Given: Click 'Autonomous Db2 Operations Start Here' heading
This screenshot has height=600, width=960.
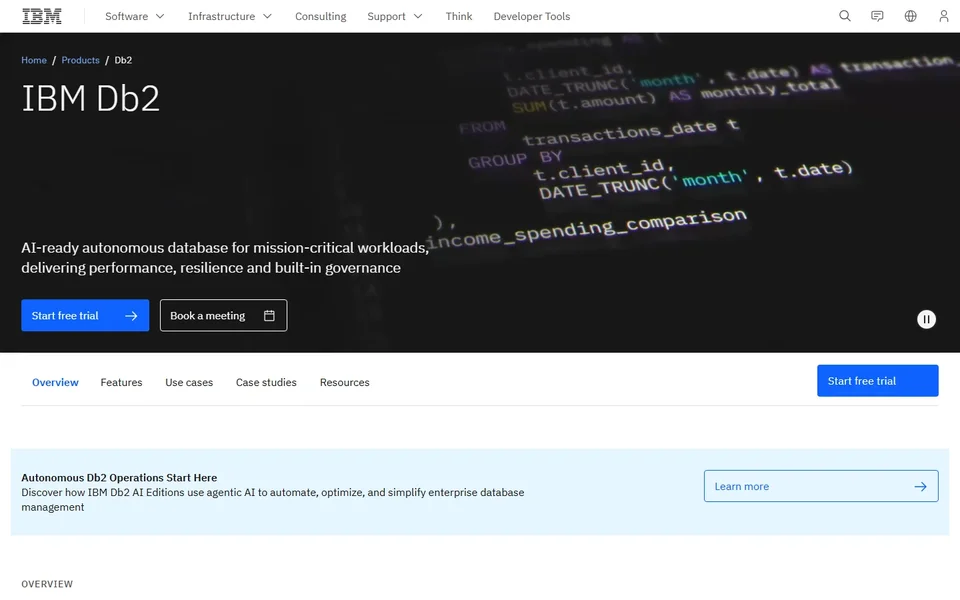Looking at the screenshot, I should (119, 478).
